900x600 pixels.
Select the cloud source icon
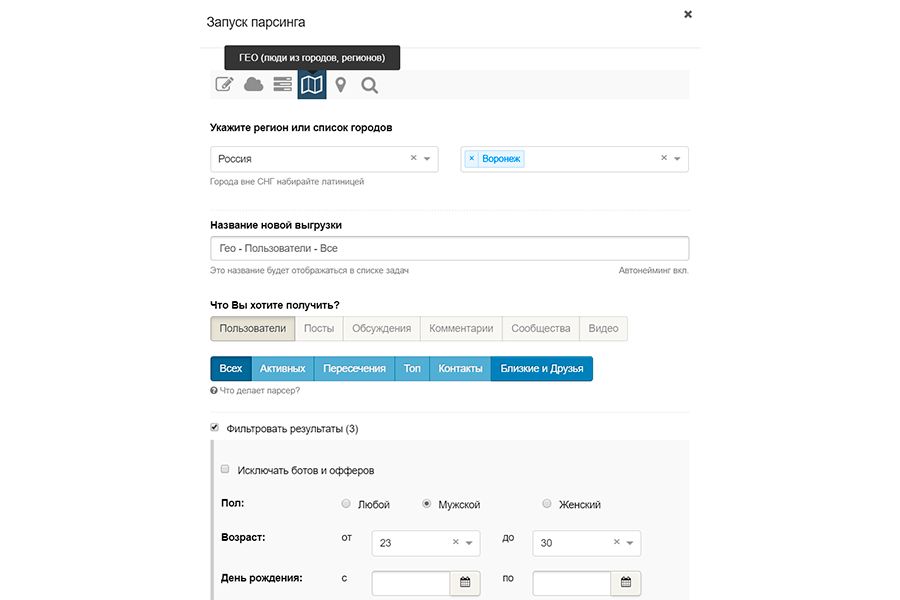pos(253,84)
